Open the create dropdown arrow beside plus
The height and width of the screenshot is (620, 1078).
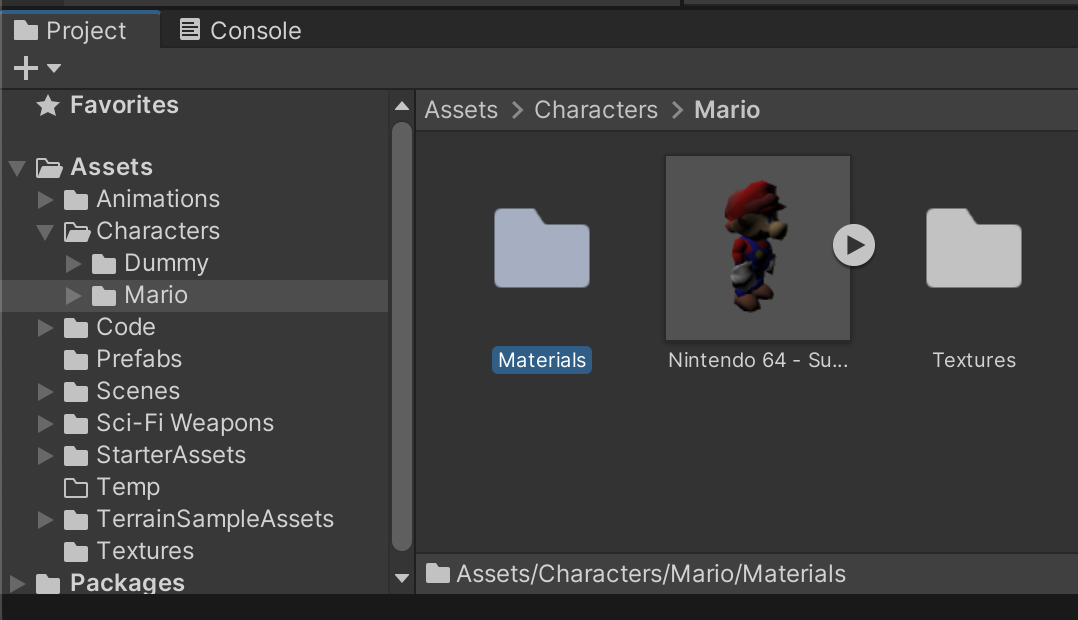(54, 68)
